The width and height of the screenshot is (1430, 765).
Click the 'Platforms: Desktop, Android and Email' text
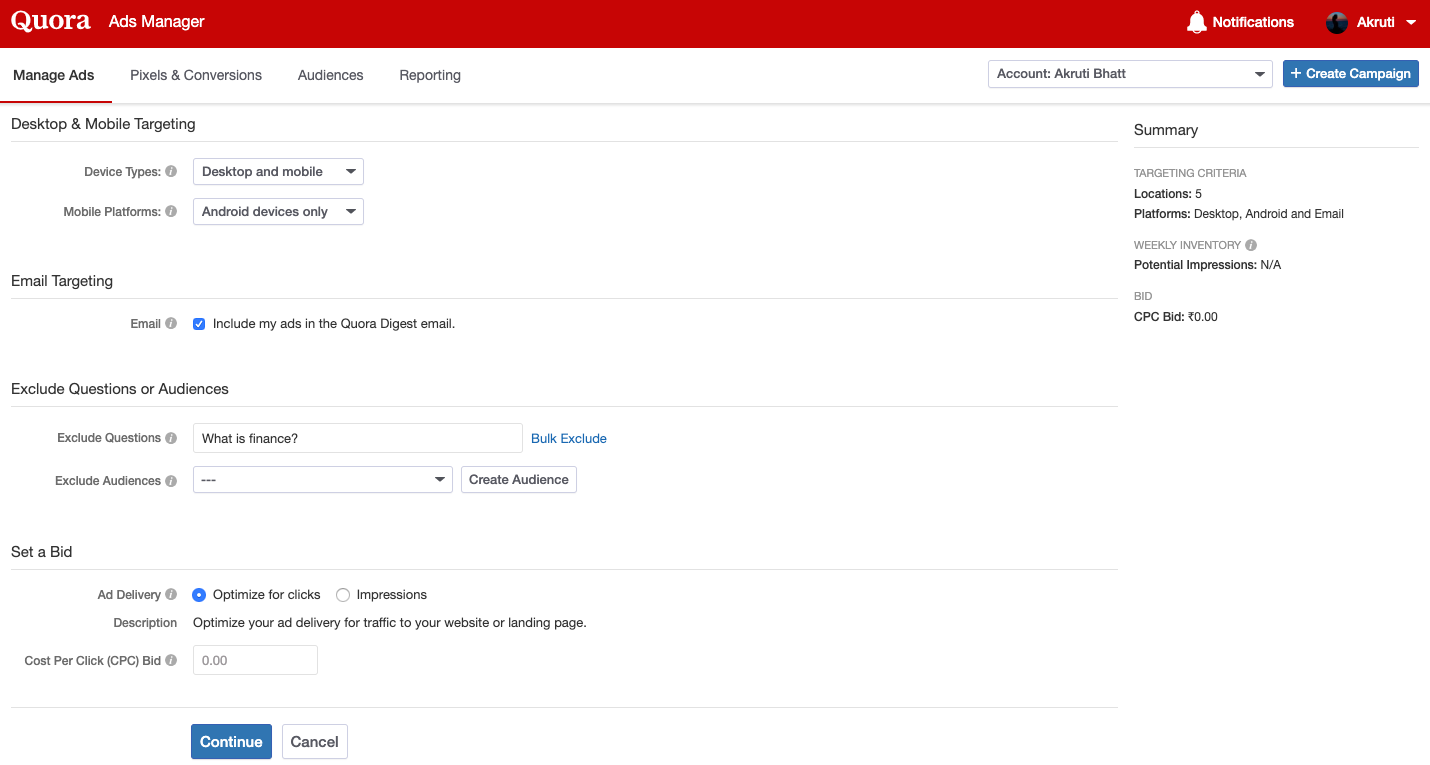point(1239,214)
